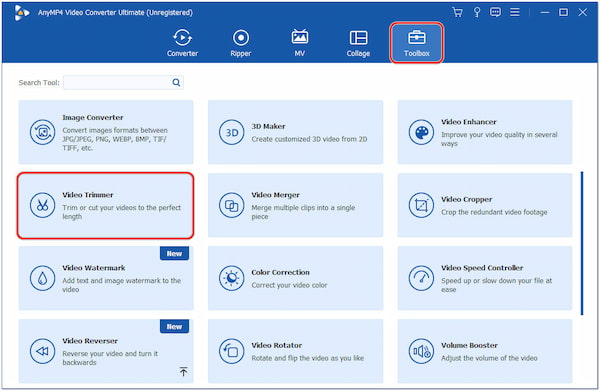The image size is (600, 391).
Task: Click the back-to-top arrow button
Action: 184,371
